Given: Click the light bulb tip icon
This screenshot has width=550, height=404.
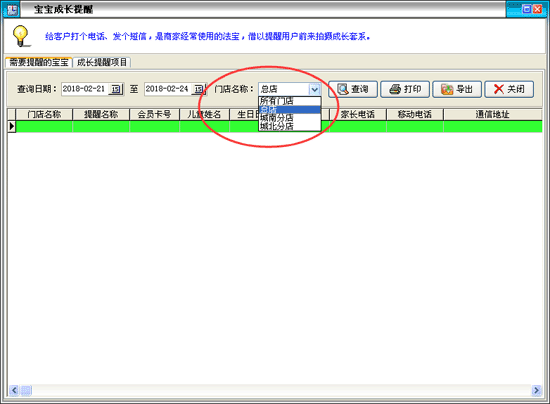Looking at the screenshot, I should tap(21, 36).
